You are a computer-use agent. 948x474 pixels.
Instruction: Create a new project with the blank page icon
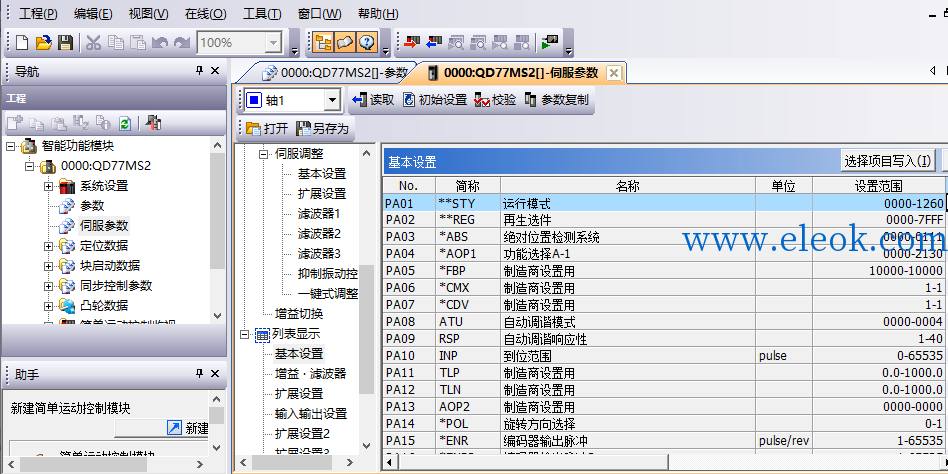pos(22,42)
